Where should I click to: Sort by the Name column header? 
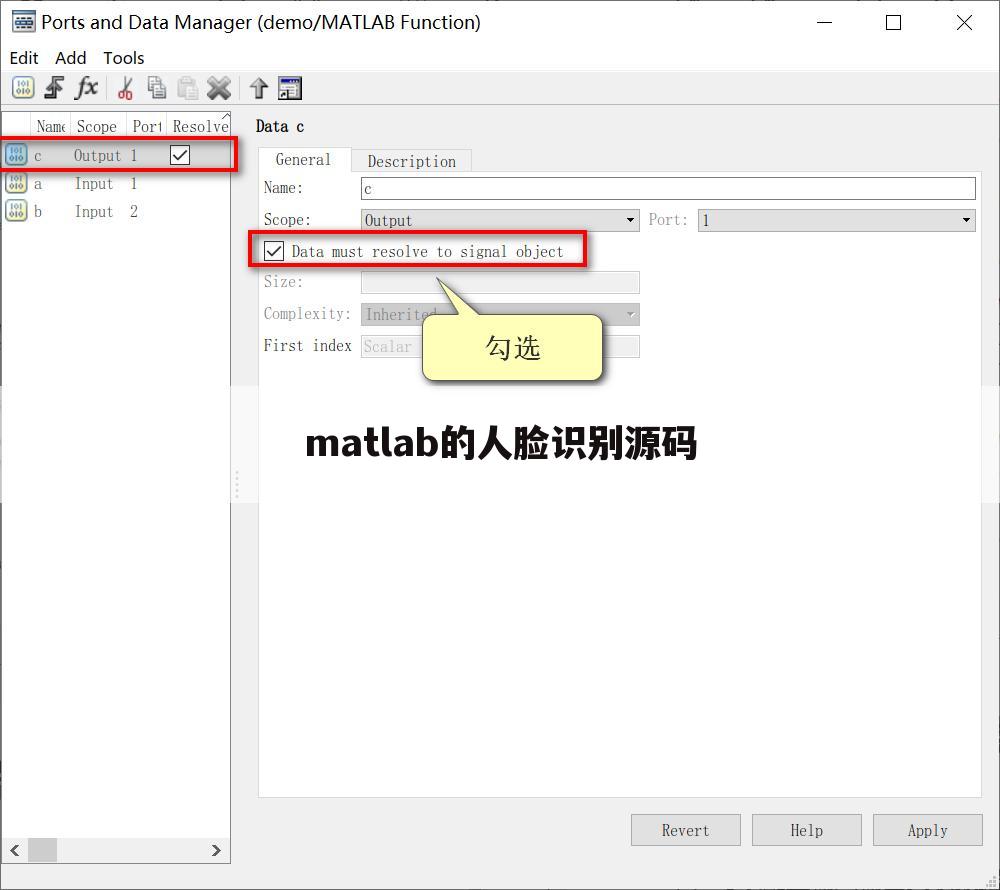click(x=50, y=126)
